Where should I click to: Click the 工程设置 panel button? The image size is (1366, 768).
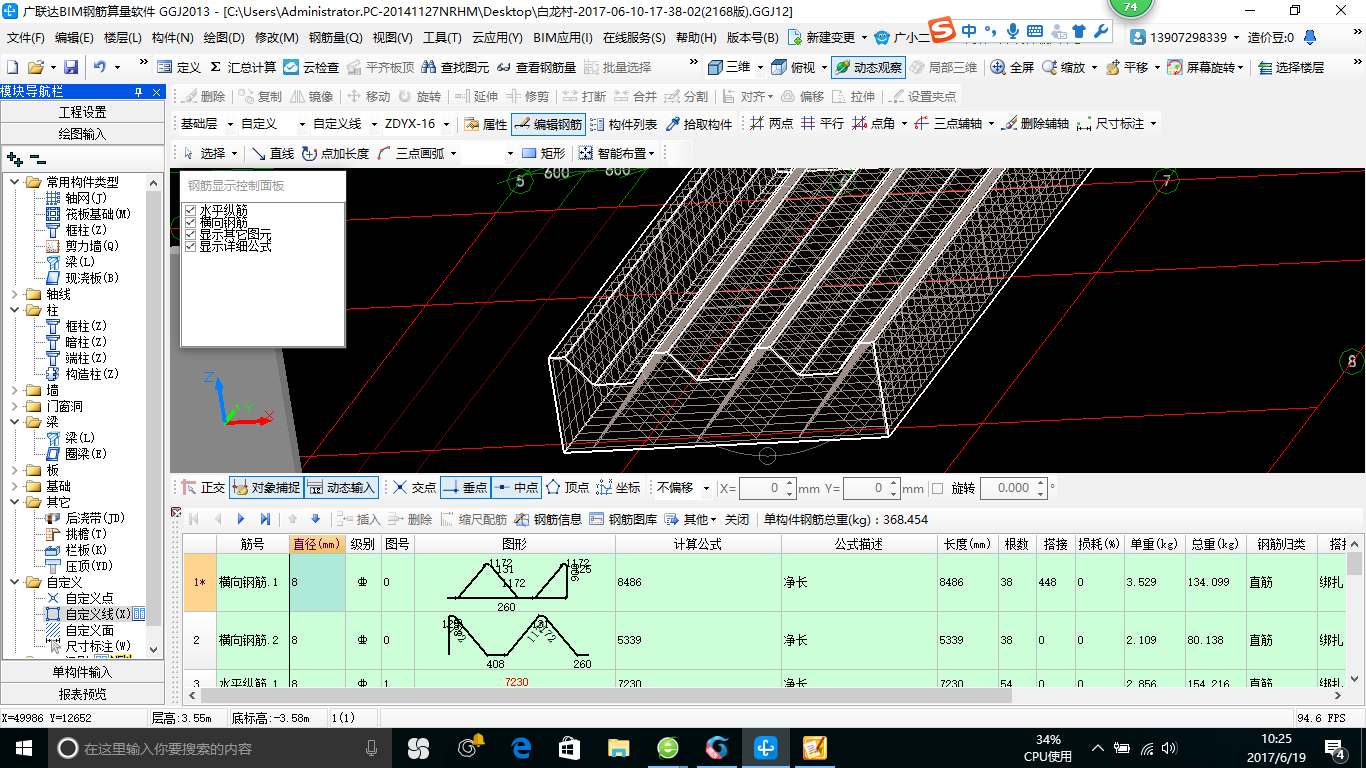[82, 112]
